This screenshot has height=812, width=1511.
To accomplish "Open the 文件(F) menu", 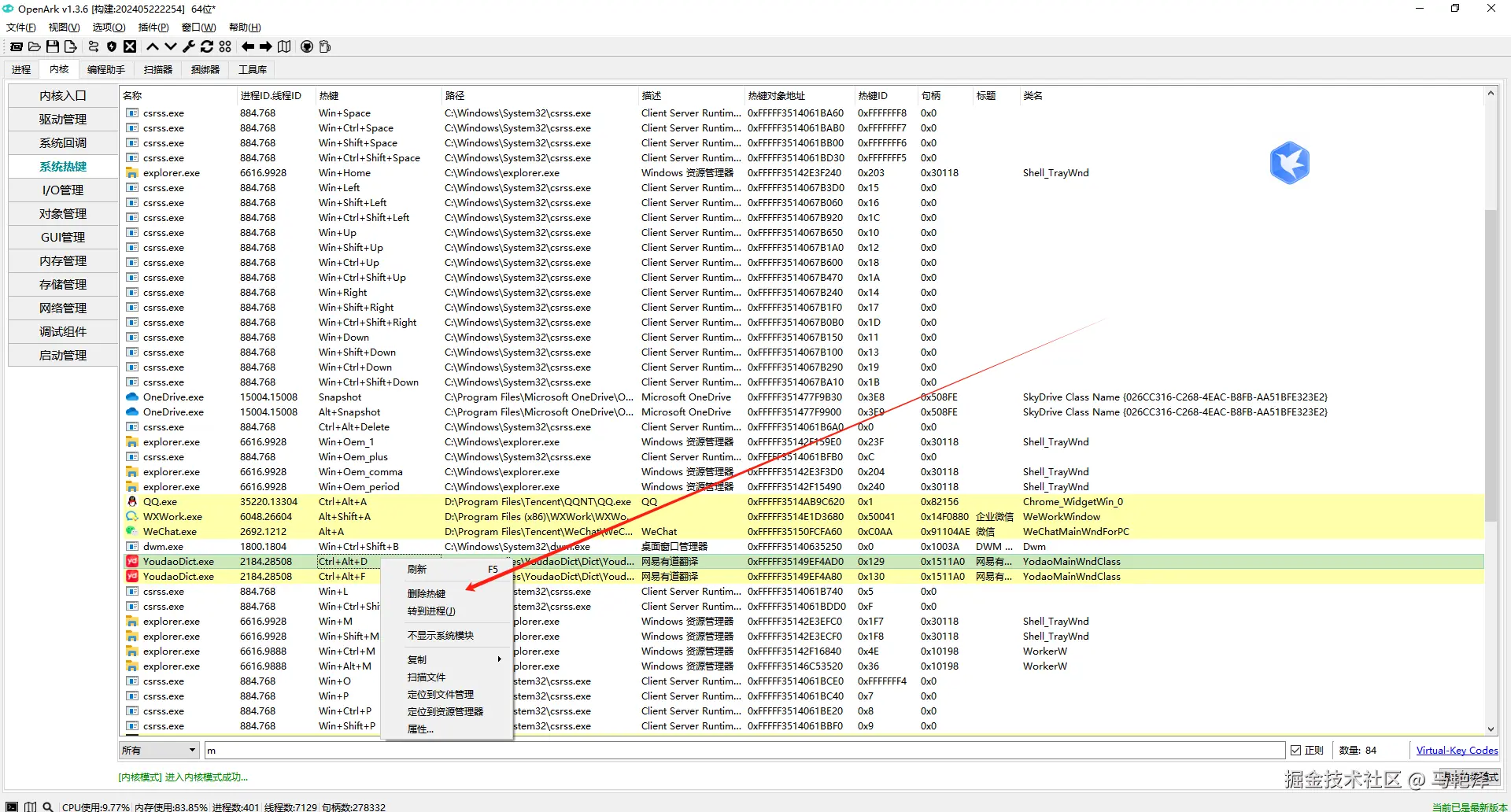I will 21,28.
